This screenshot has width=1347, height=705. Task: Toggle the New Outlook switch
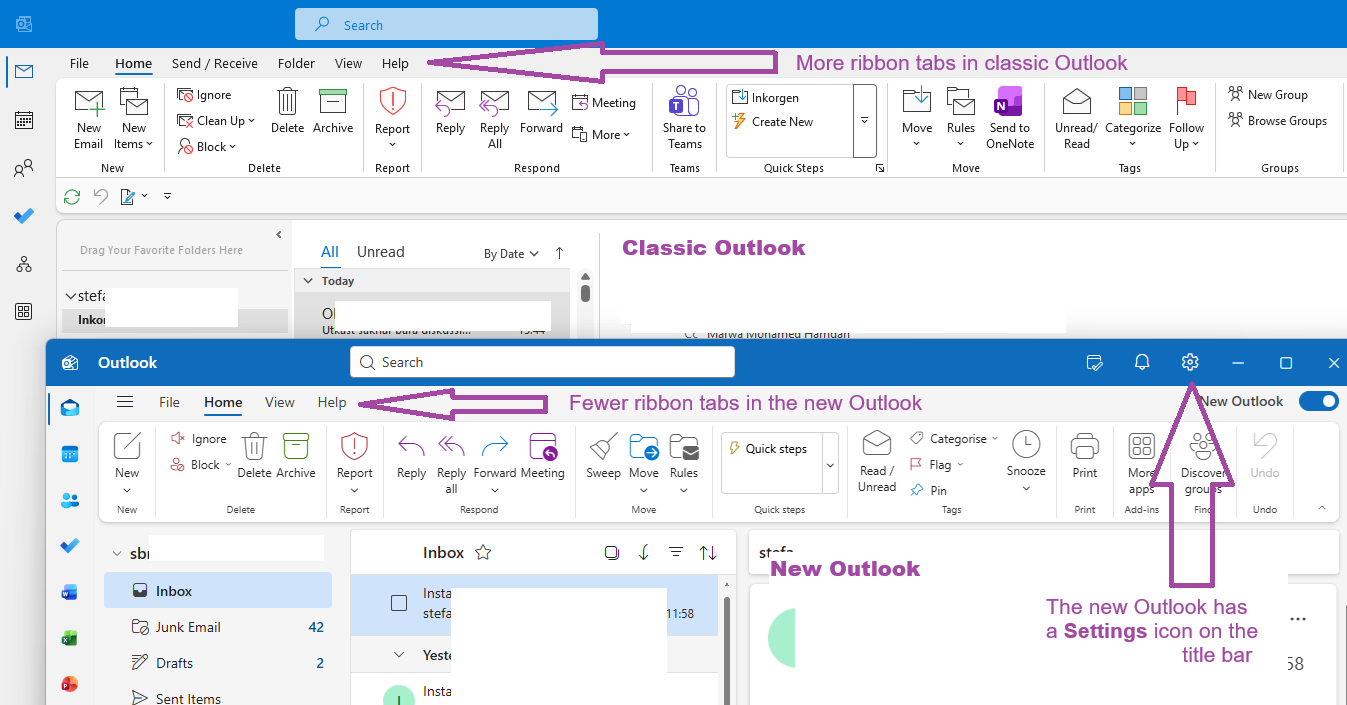[1318, 401]
